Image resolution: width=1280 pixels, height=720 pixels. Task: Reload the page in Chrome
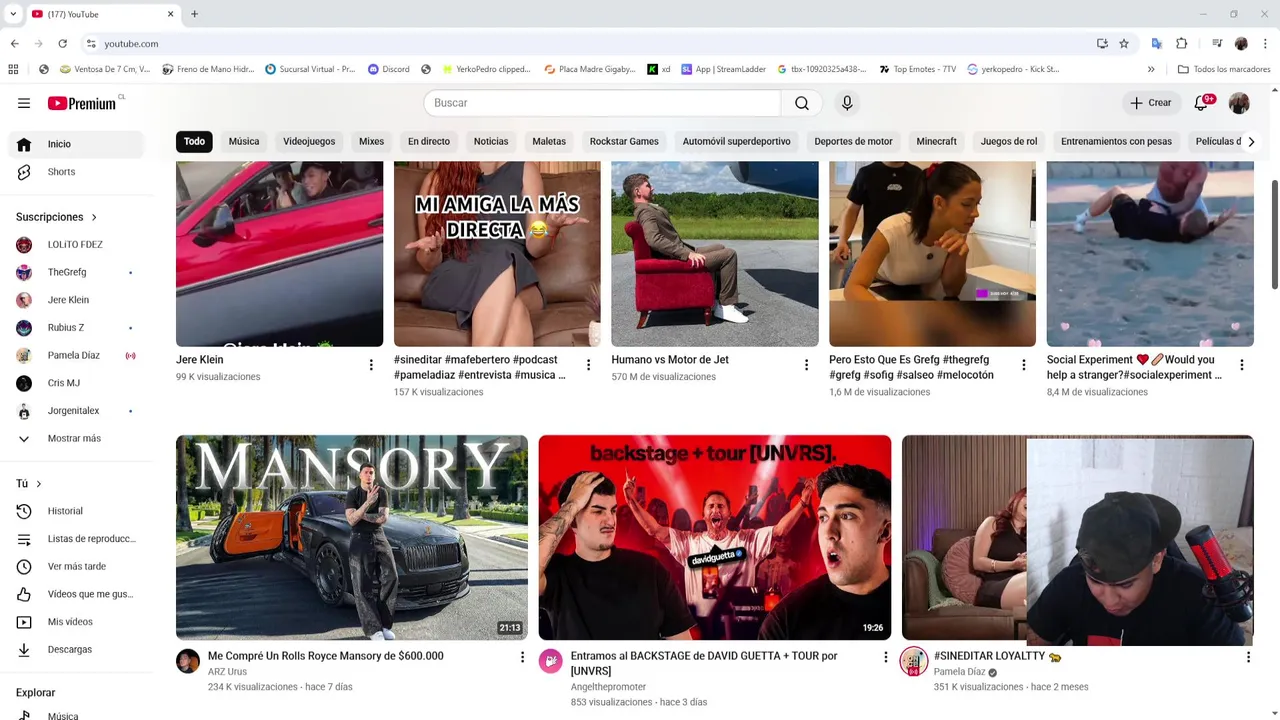(62, 44)
